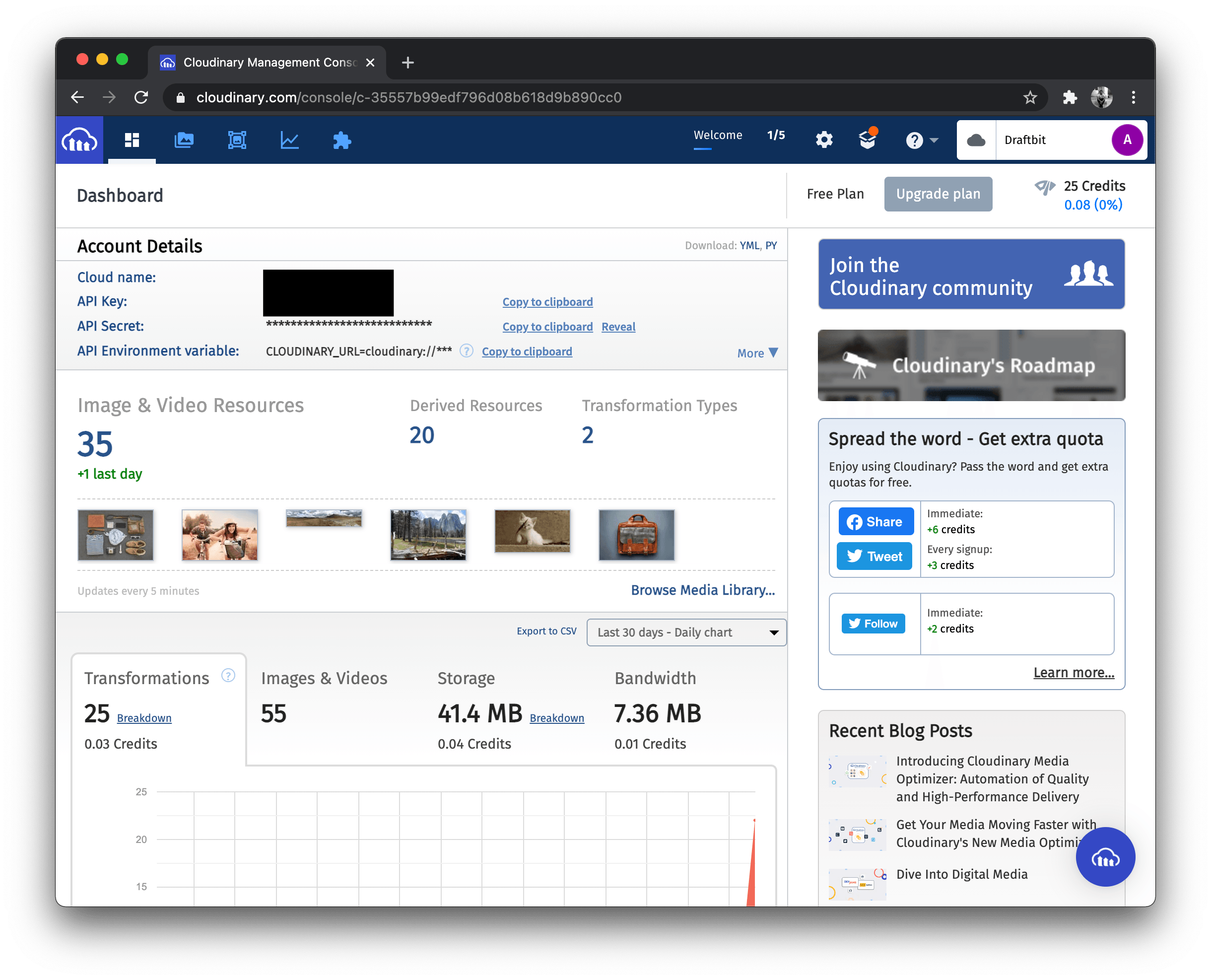Select the Images & Videos usage tab
Viewport: 1211px width, 980px height.
(x=324, y=709)
